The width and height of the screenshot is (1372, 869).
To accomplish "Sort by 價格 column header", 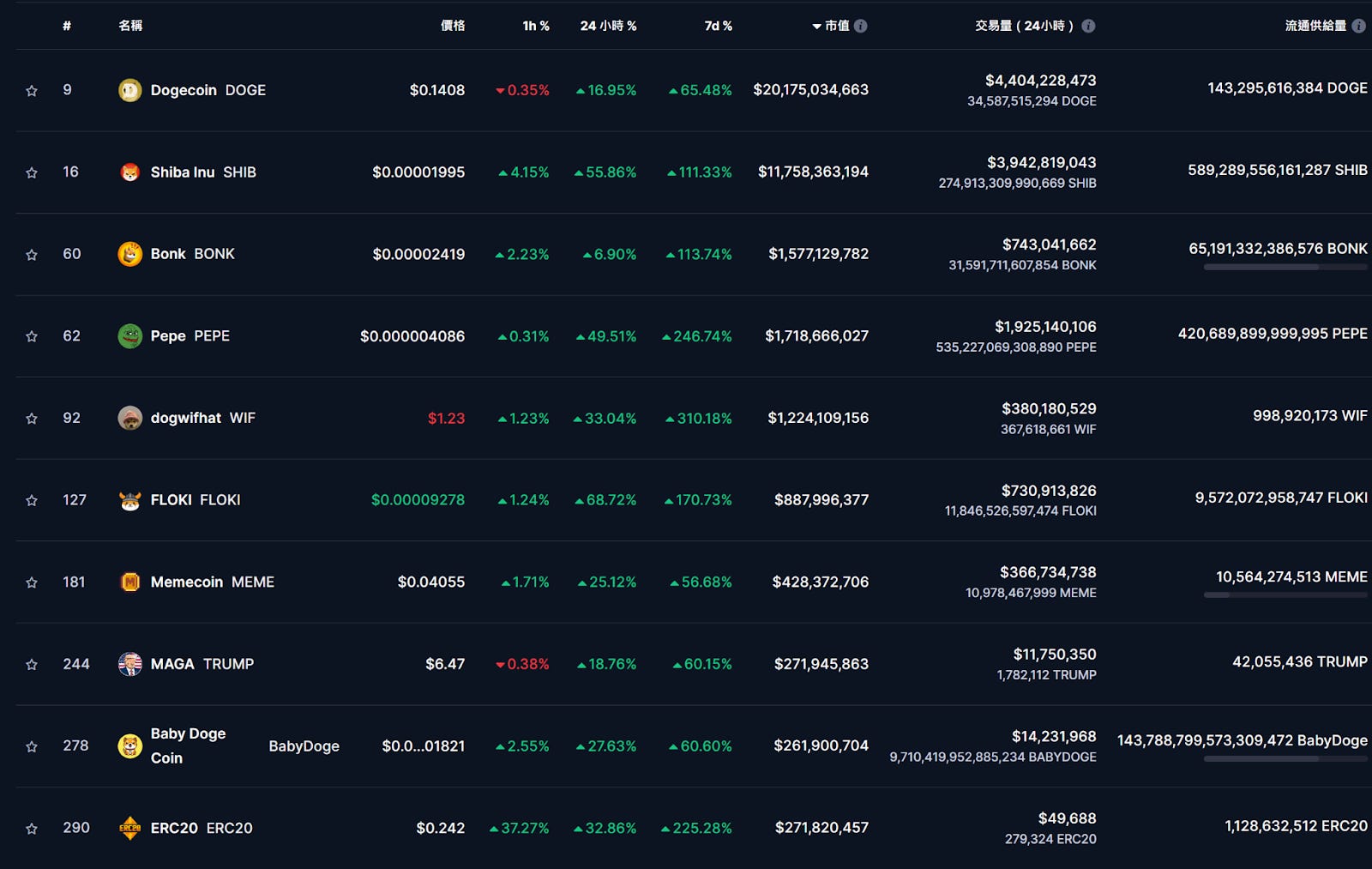I will pos(453,26).
